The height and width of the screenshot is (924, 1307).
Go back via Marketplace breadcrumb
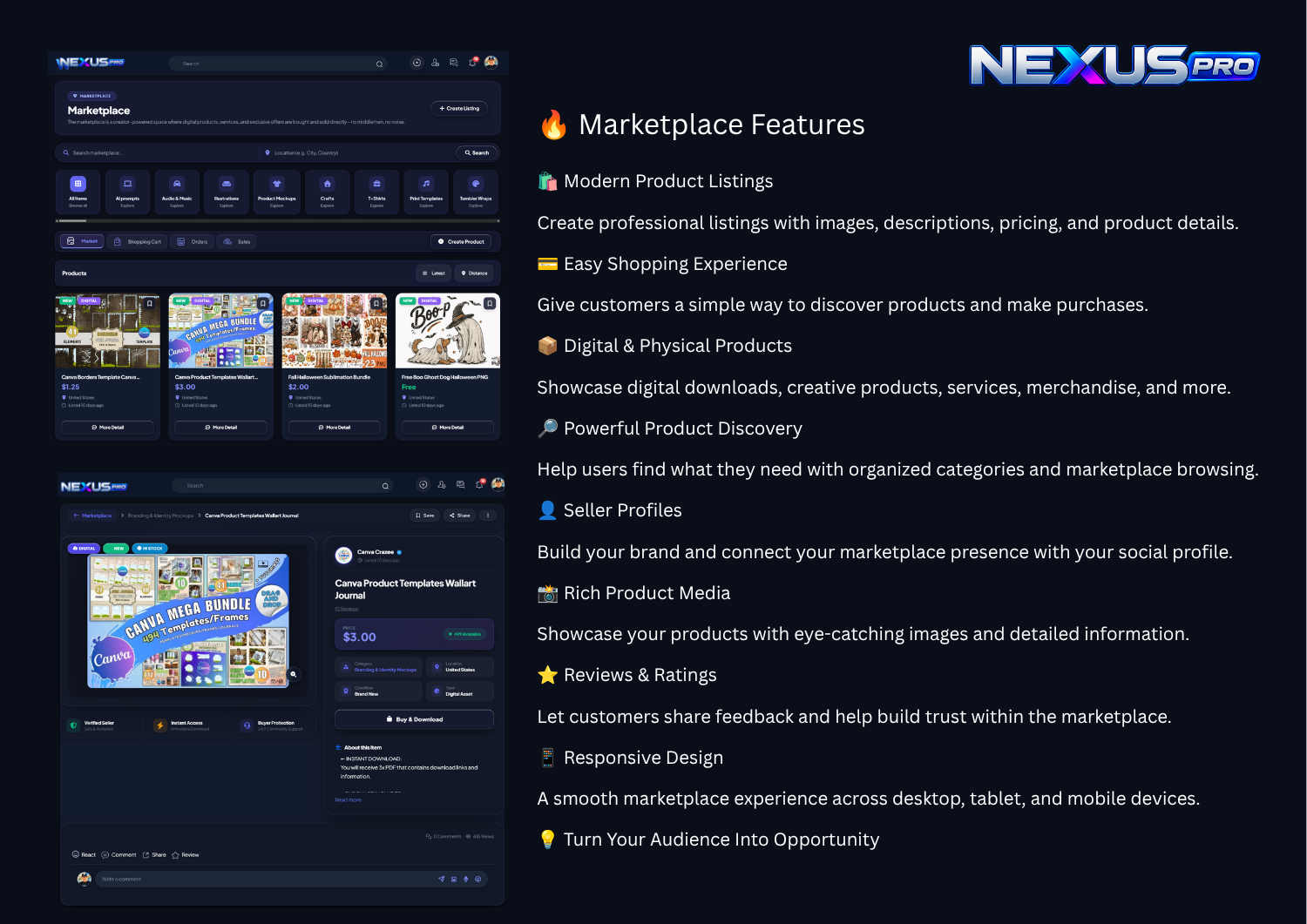click(93, 516)
